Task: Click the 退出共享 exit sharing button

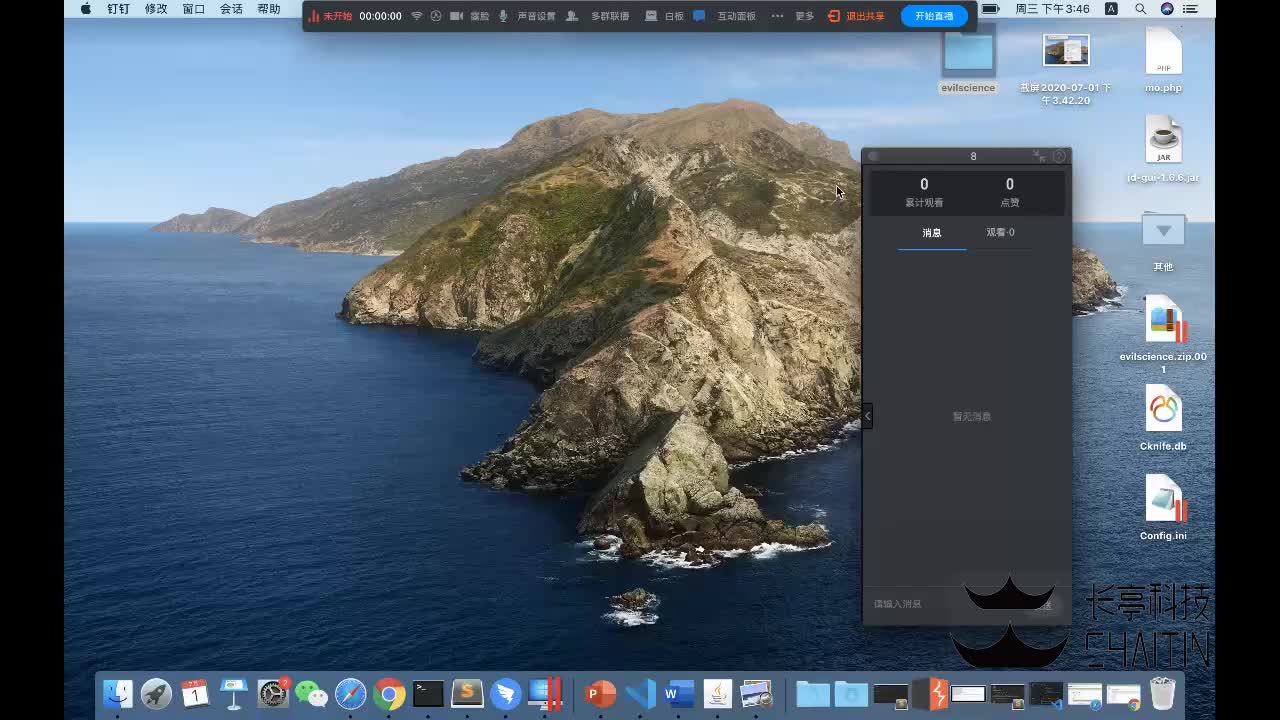Action: coord(856,16)
